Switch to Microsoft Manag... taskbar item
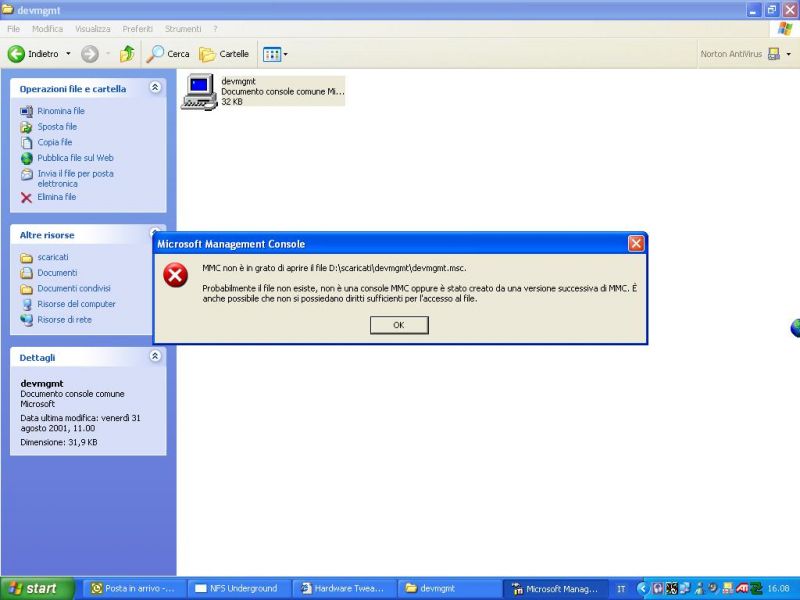The width and height of the screenshot is (800, 600). (556, 589)
